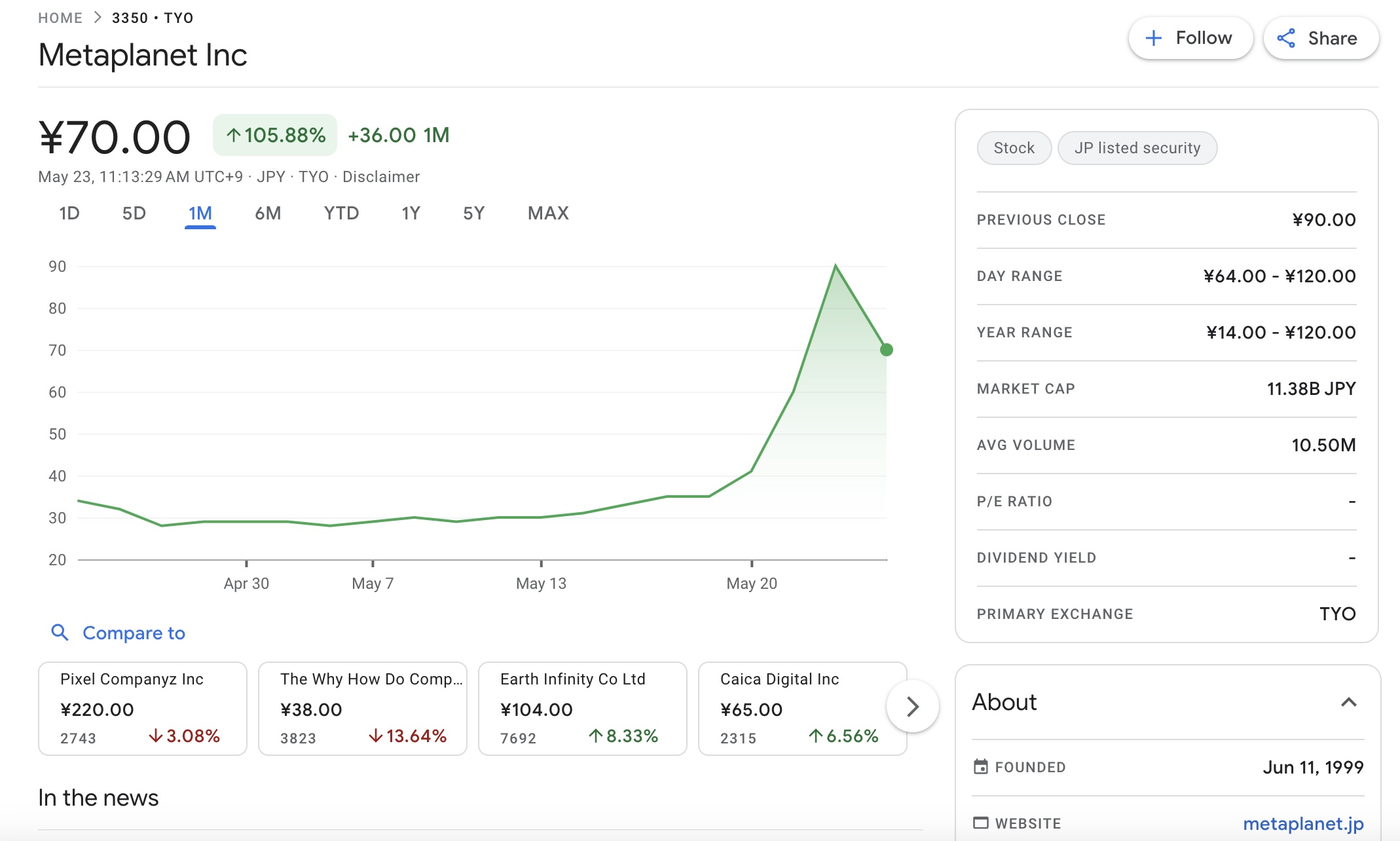This screenshot has height=841, width=1400.
Task: Click the browser icon next to WEBSITE
Action: click(x=981, y=823)
